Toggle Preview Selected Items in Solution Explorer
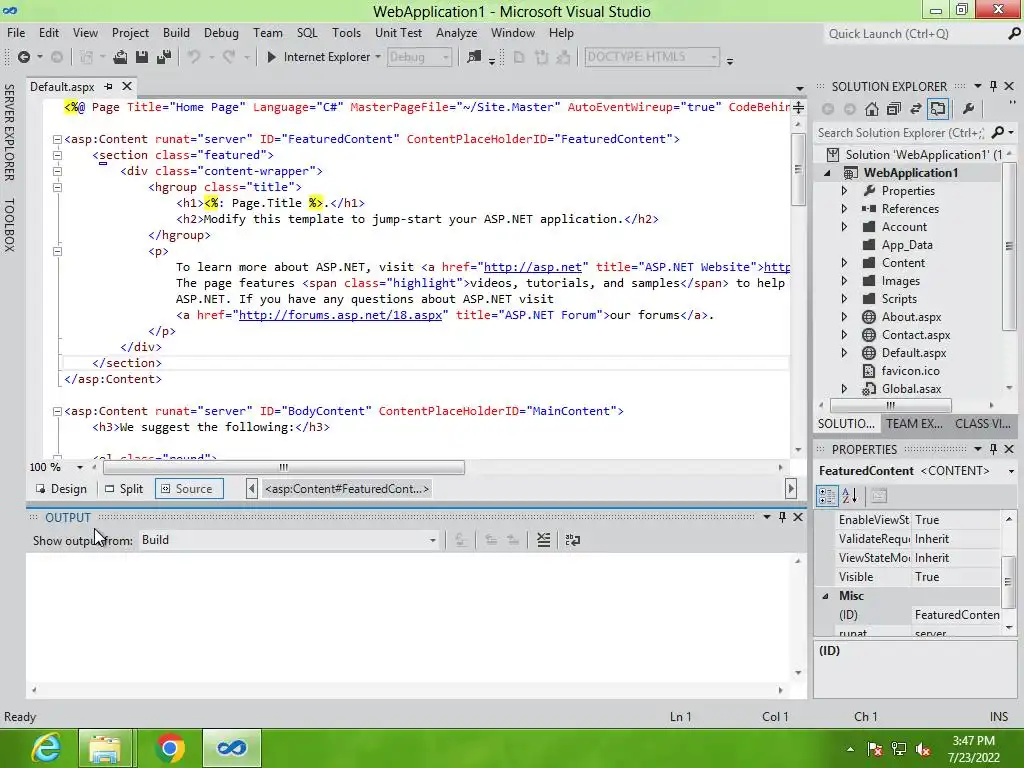The height and width of the screenshot is (768, 1024). [938, 109]
